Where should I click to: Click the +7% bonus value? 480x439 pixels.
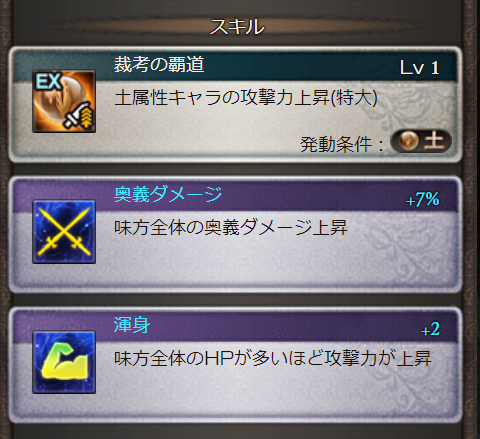point(423,199)
